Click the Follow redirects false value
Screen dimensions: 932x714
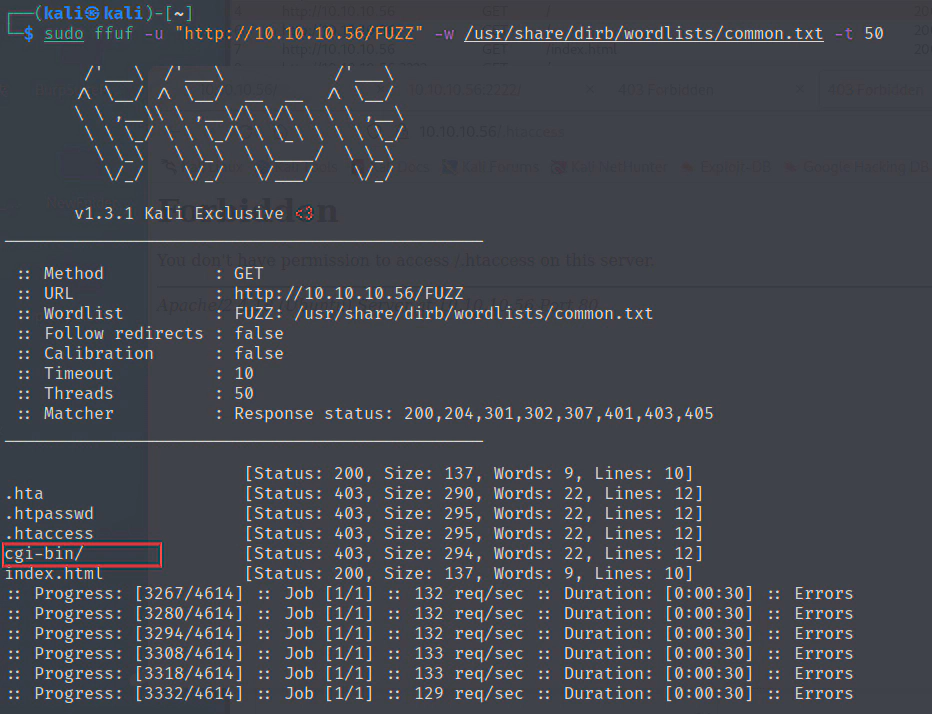click(259, 333)
